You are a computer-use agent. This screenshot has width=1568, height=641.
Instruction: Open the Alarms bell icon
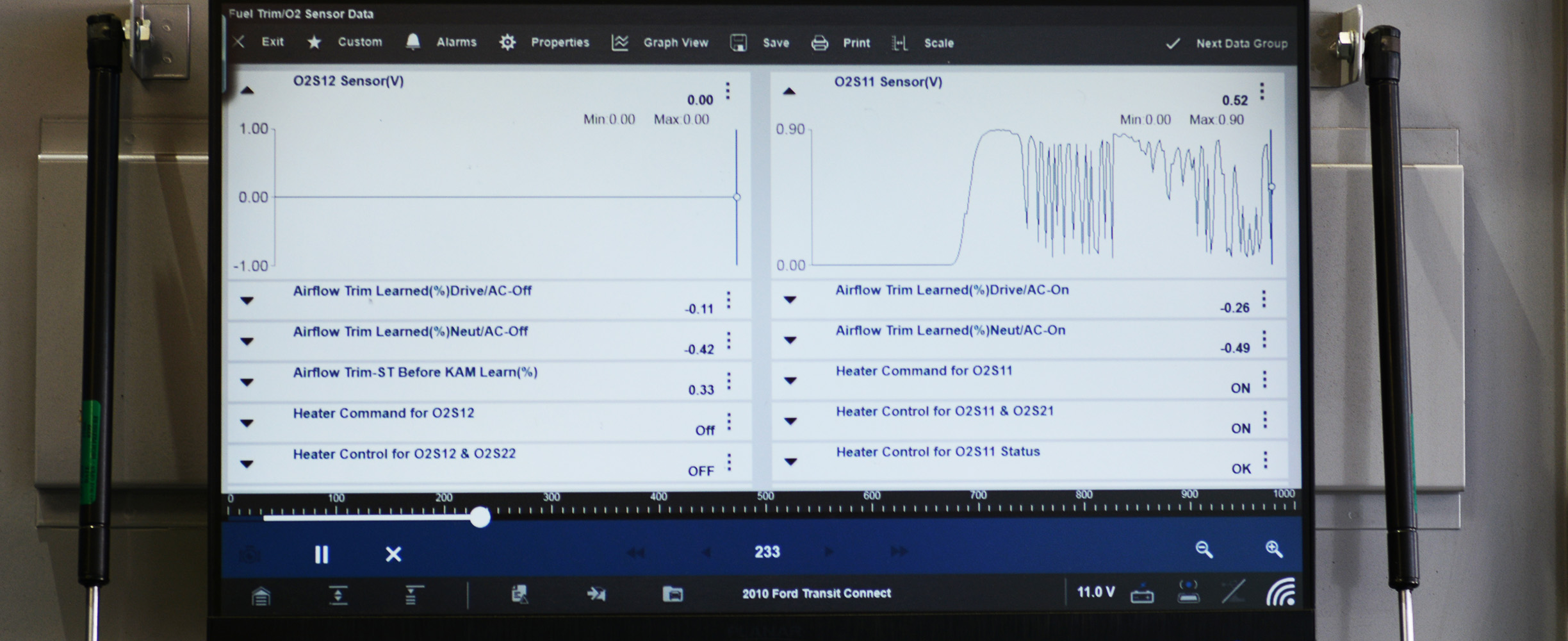(x=413, y=42)
